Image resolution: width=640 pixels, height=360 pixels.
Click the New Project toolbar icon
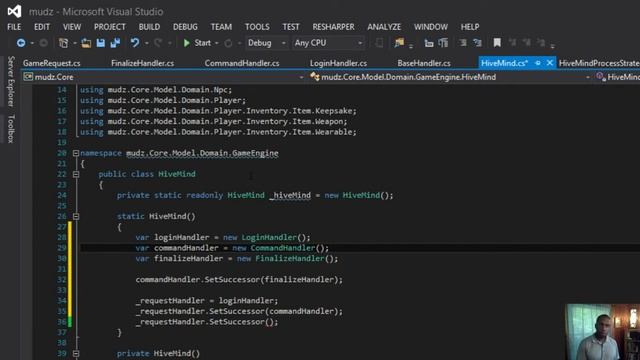(63, 43)
